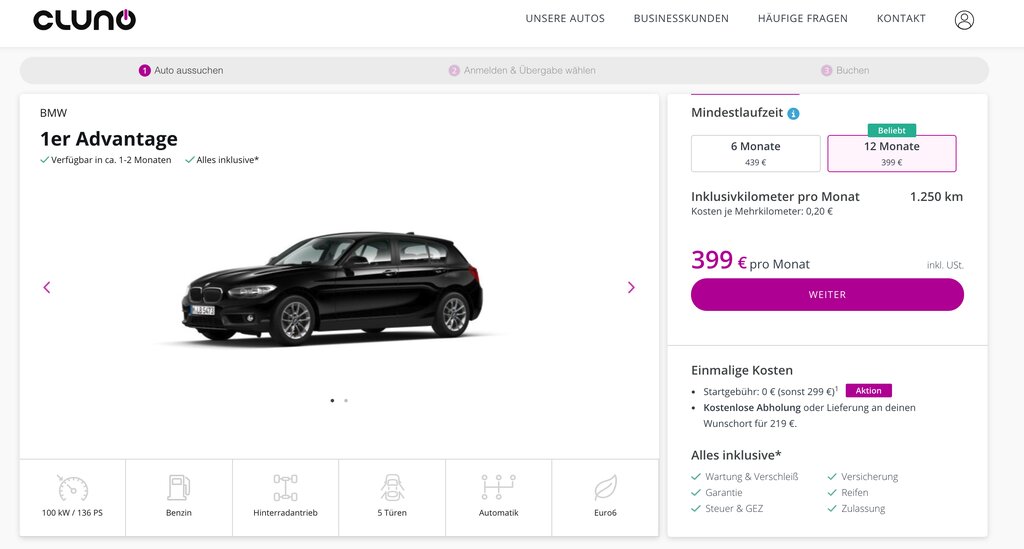This screenshot has height=549, width=1024.
Task: Open the user account profile icon
Action: click(x=964, y=20)
